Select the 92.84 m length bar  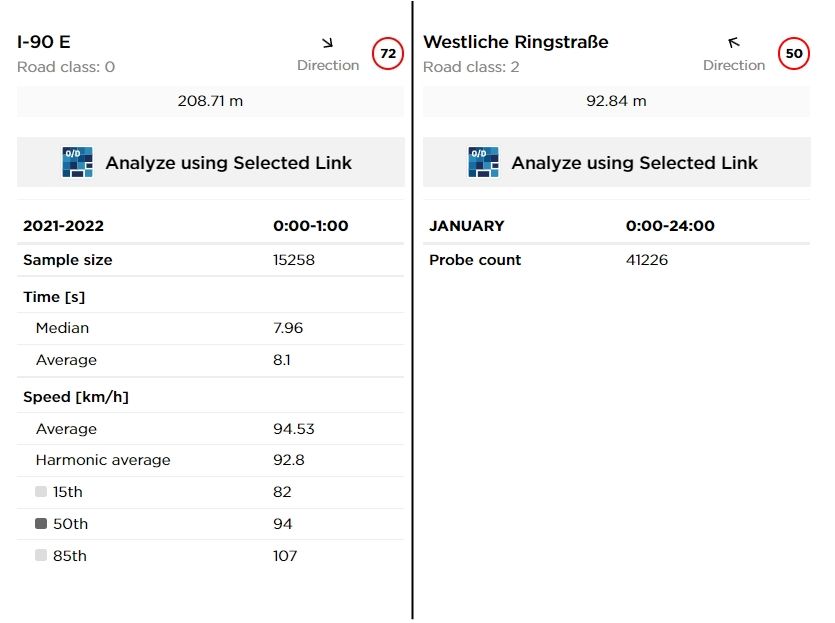click(x=617, y=101)
